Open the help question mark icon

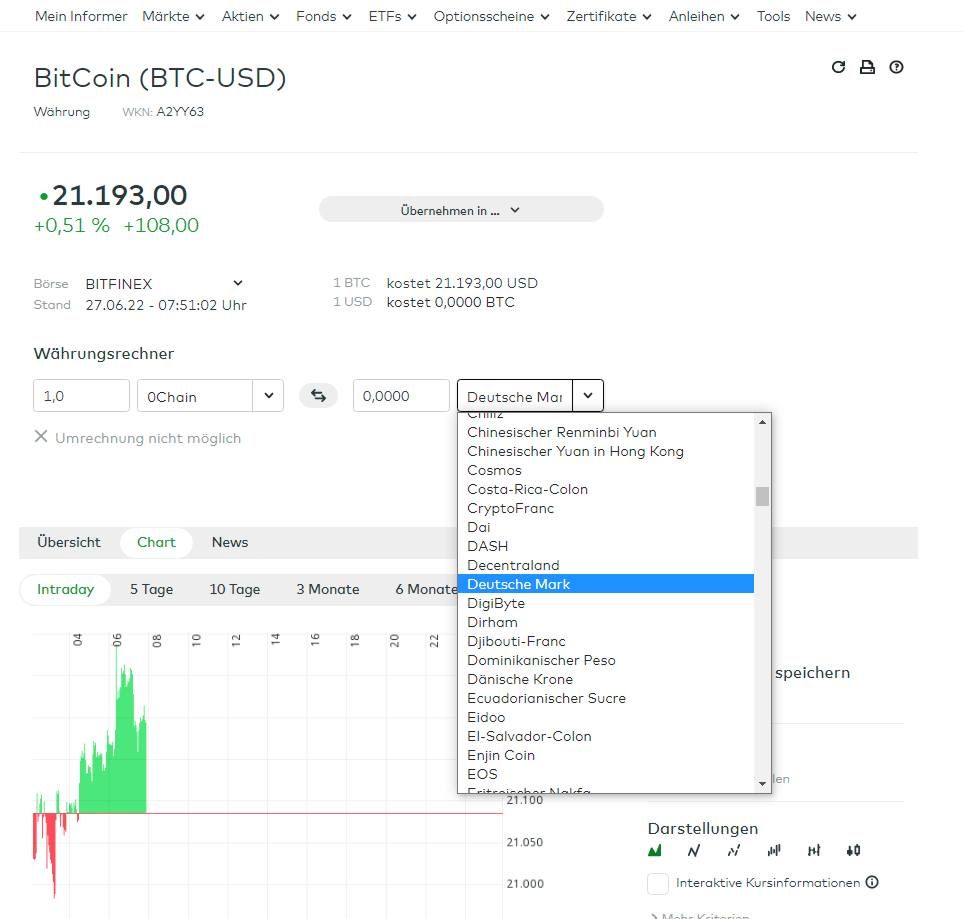[896, 67]
